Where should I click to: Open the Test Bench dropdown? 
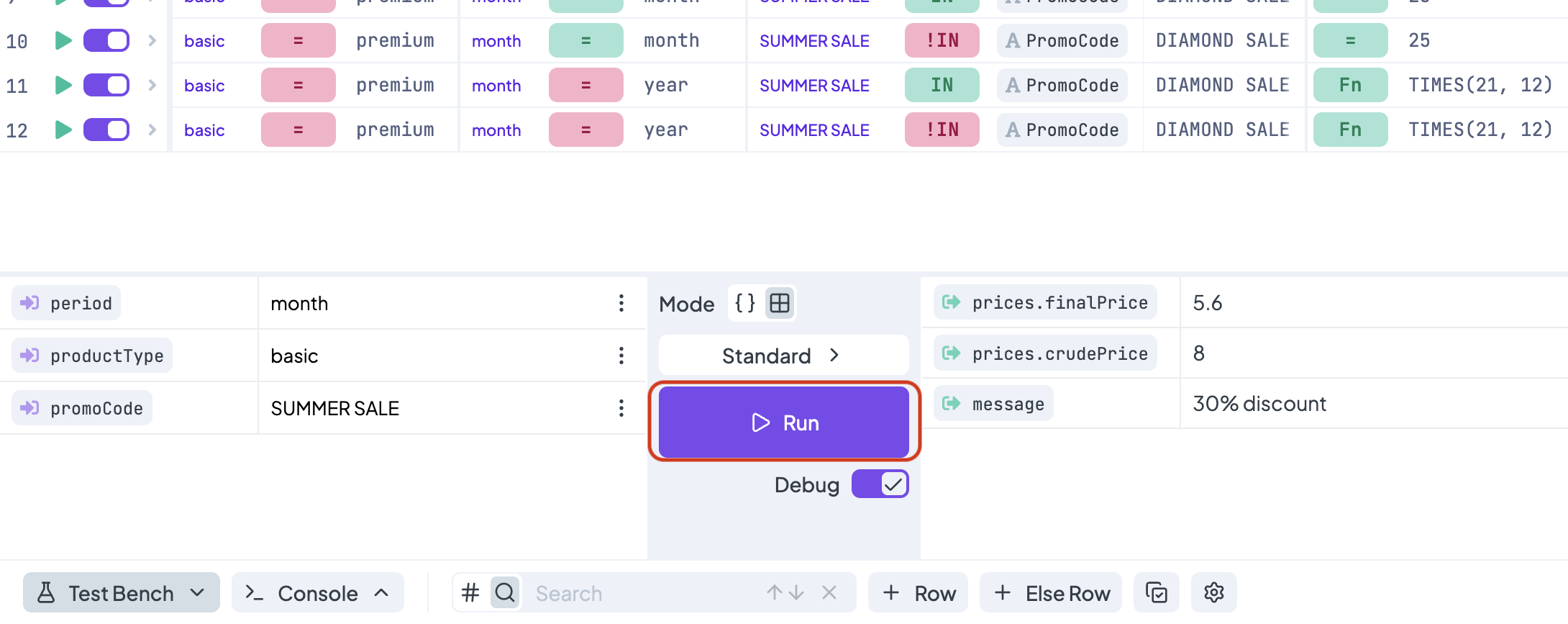tap(121, 593)
